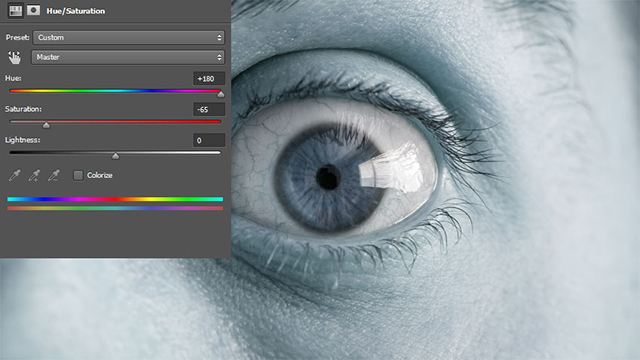This screenshot has width=640, height=360.
Task: Click the Preset dropdown arrows
Action: [x=219, y=38]
